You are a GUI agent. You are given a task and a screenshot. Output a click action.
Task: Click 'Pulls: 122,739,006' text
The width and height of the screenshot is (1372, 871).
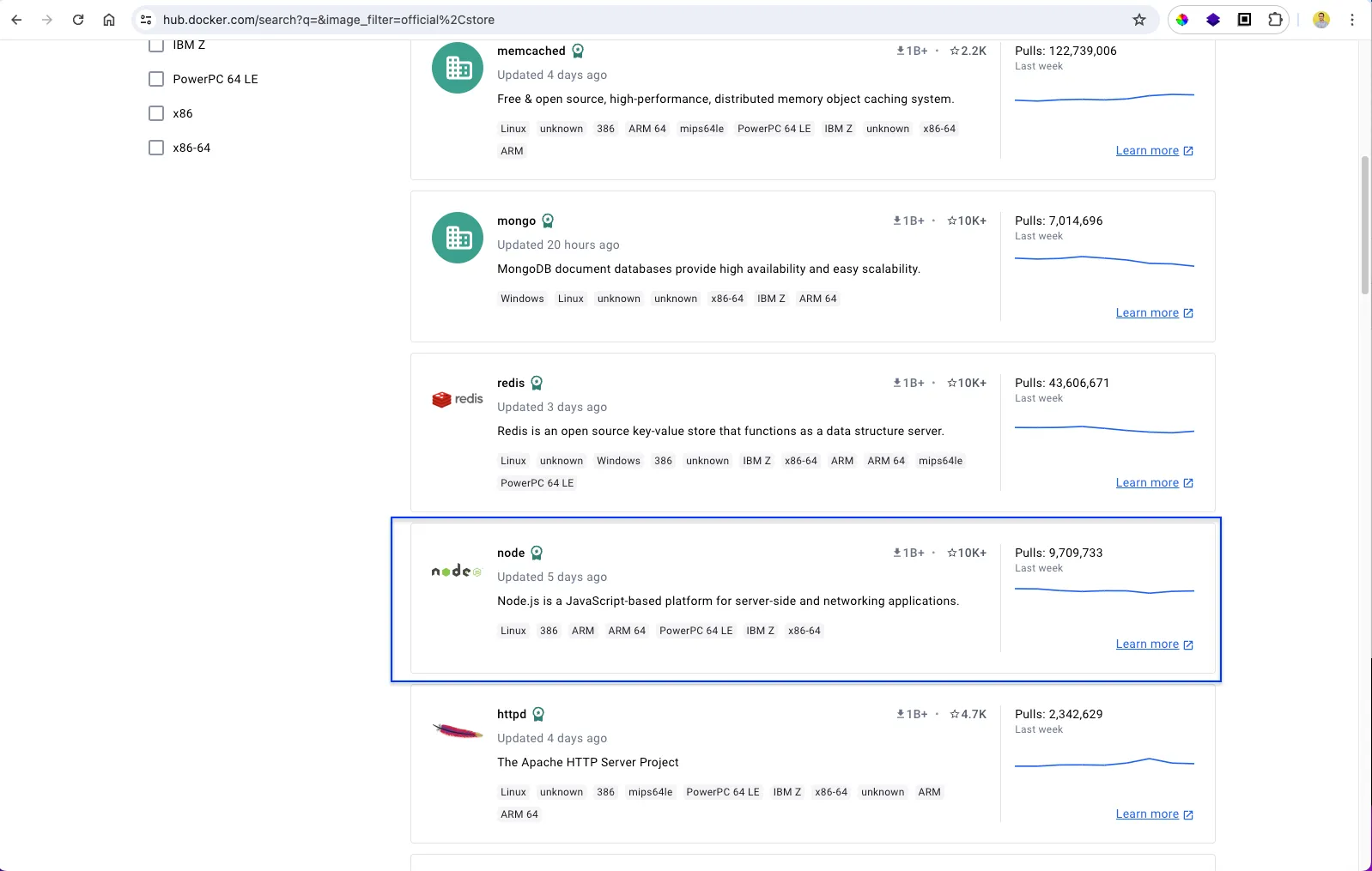(1065, 51)
